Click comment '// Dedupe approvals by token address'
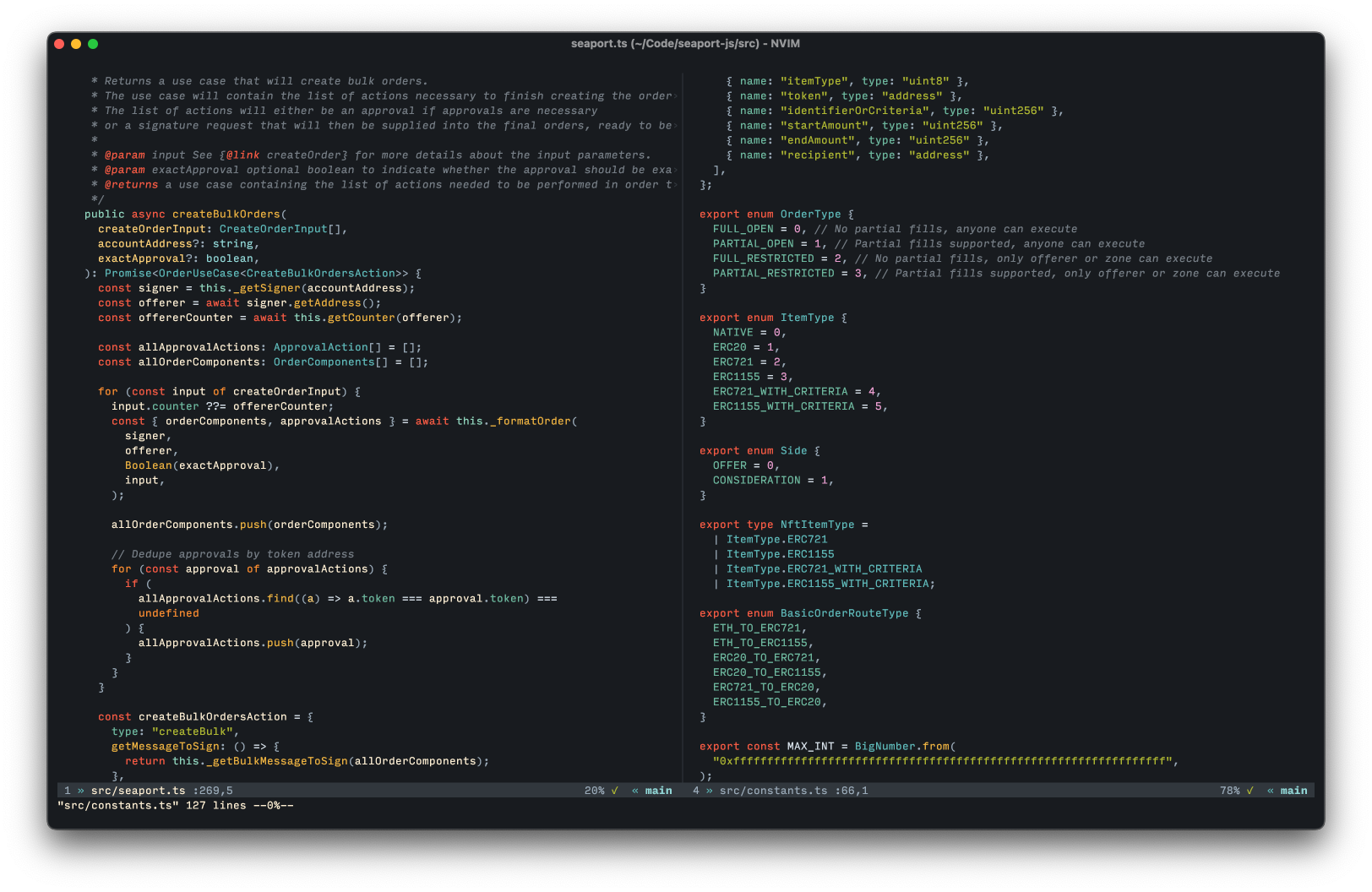Image resolution: width=1372 pixels, height=892 pixels. click(x=233, y=554)
